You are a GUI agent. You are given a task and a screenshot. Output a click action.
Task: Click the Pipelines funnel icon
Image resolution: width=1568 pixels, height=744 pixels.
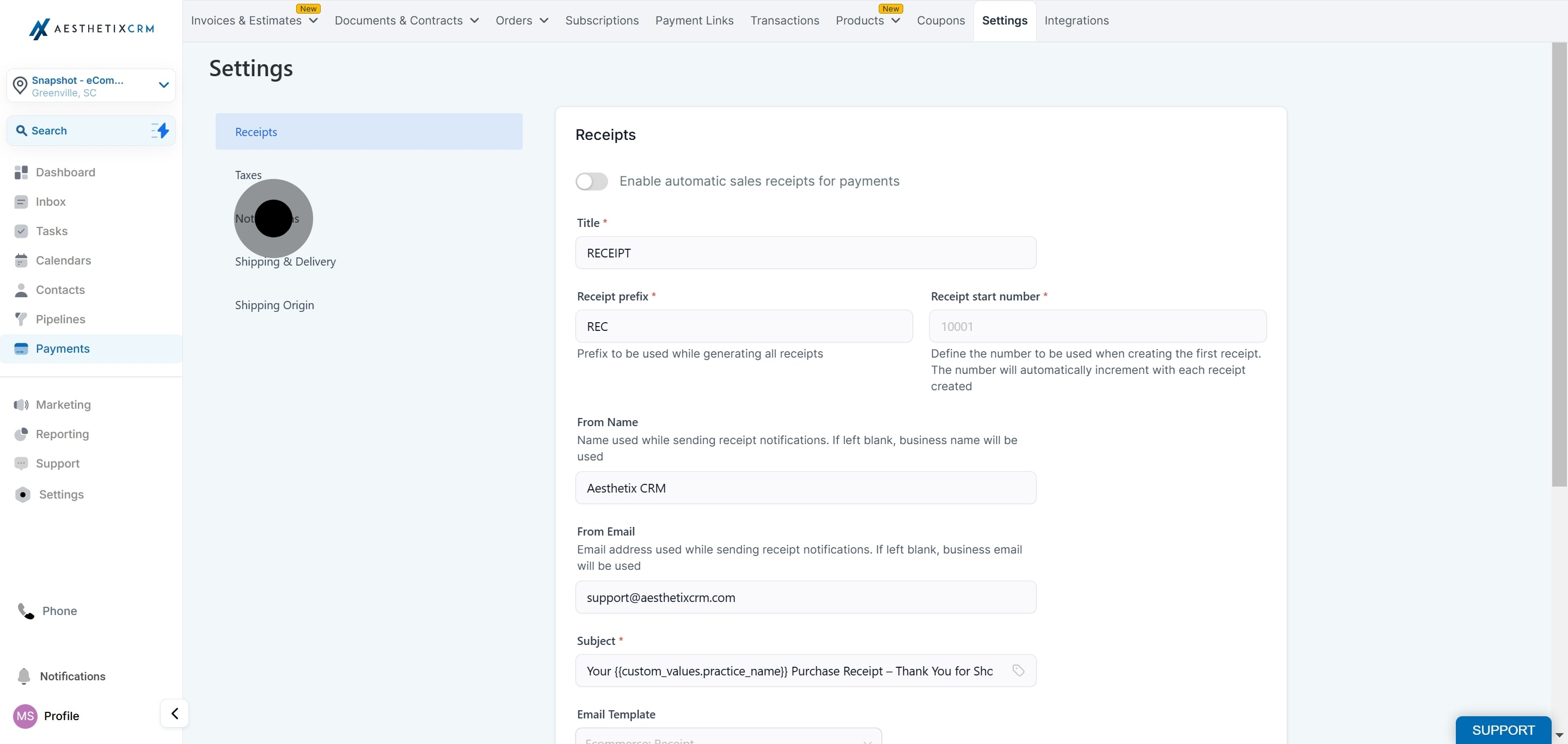click(x=21, y=319)
